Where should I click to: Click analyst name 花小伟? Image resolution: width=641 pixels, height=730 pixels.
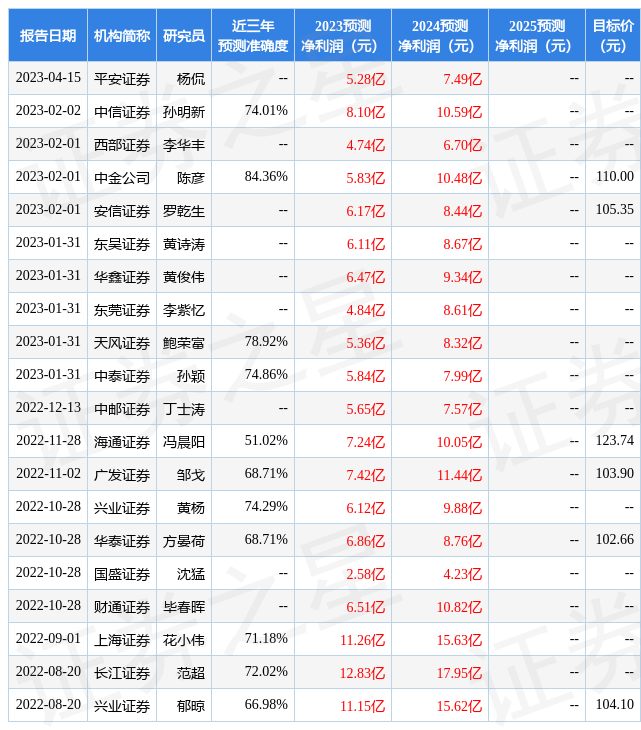pyautogui.click(x=184, y=640)
